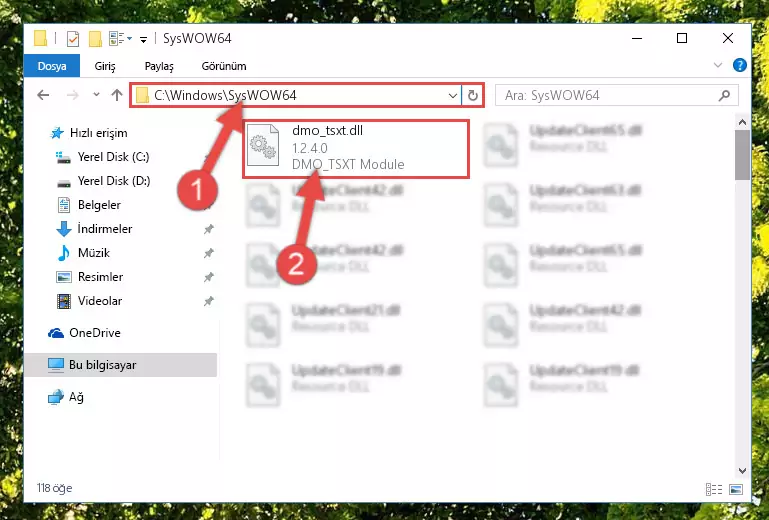Click the yellow folder icon in address bar

point(142,95)
